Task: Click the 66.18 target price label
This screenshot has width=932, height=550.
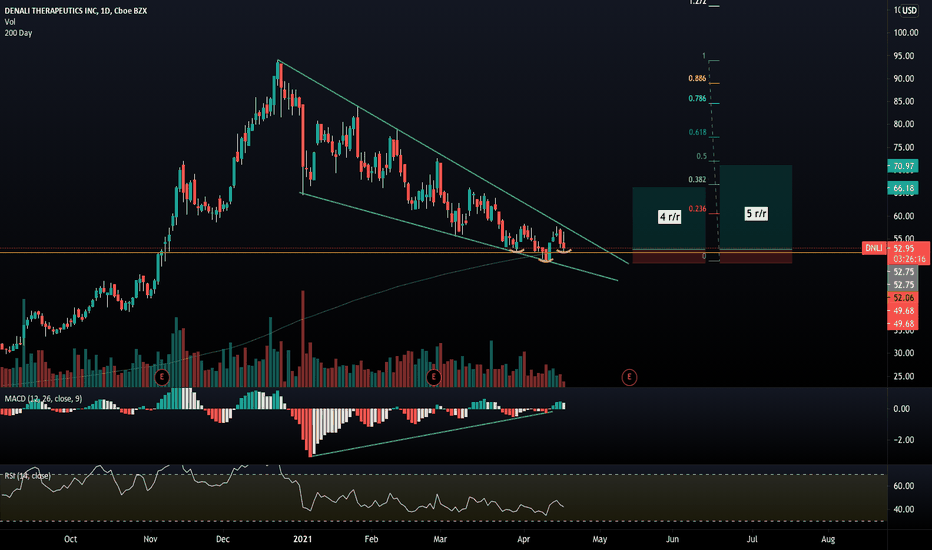Action: click(903, 188)
